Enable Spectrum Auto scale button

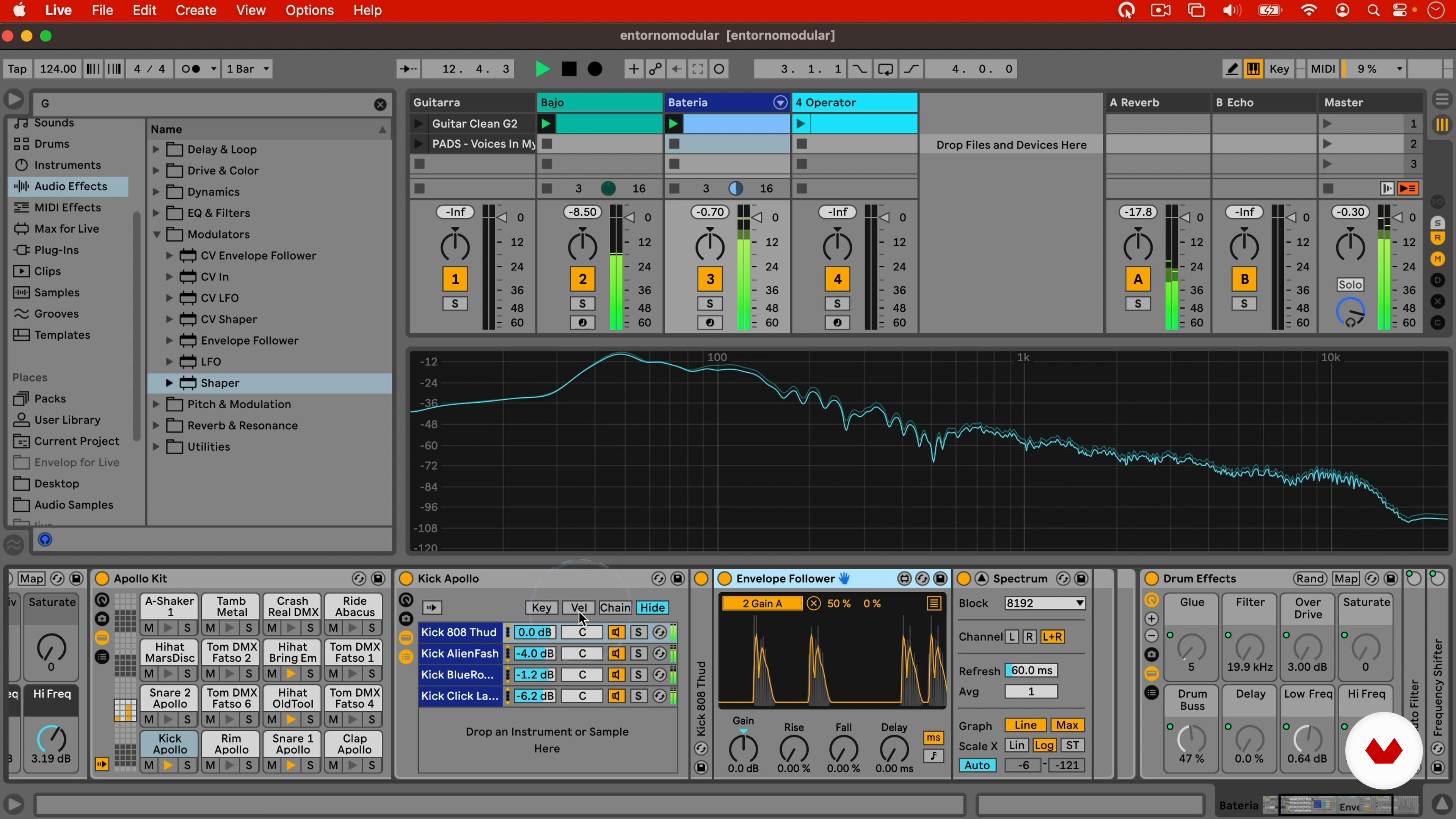pyautogui.click(x=977, y=765)
